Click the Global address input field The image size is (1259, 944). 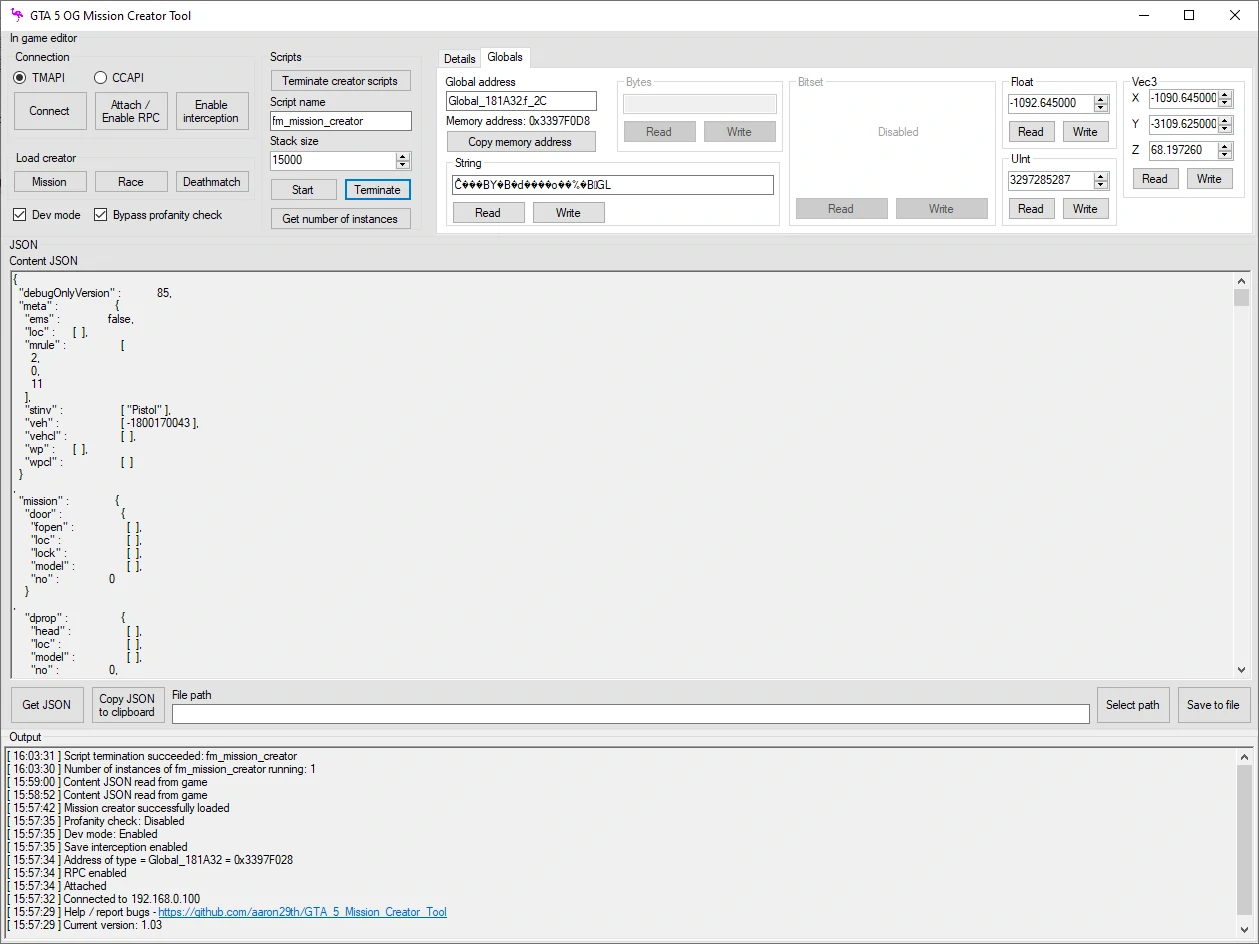pos(521,101)
